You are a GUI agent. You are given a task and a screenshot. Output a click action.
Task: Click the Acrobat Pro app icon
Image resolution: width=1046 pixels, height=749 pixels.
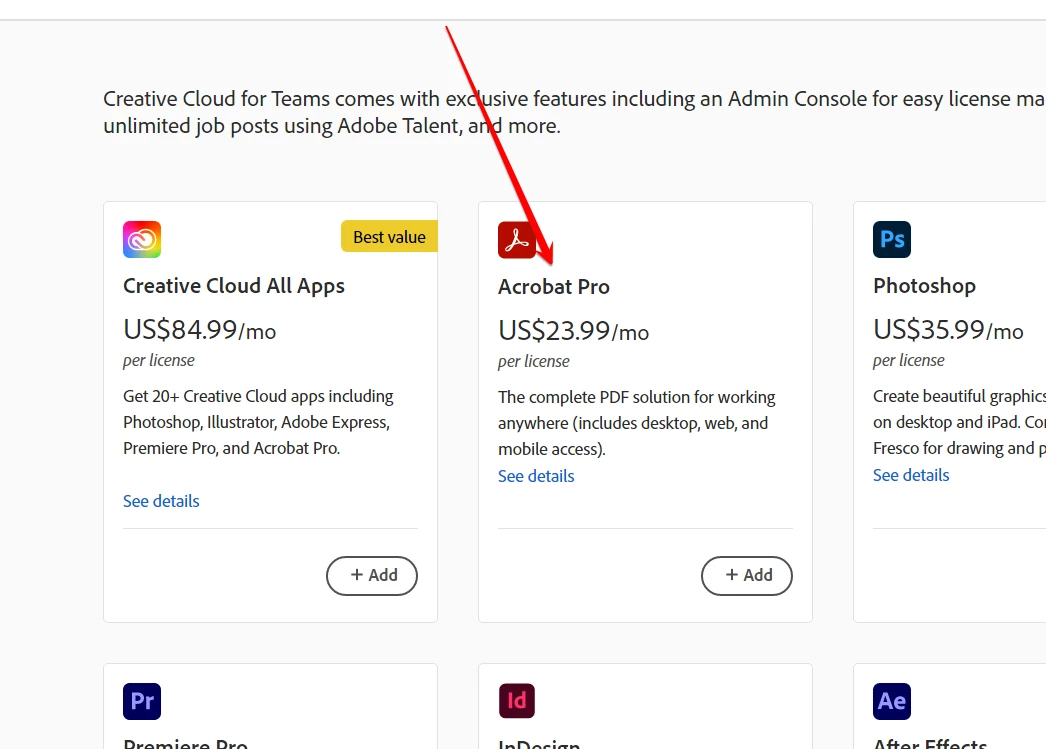click(517, 239)
